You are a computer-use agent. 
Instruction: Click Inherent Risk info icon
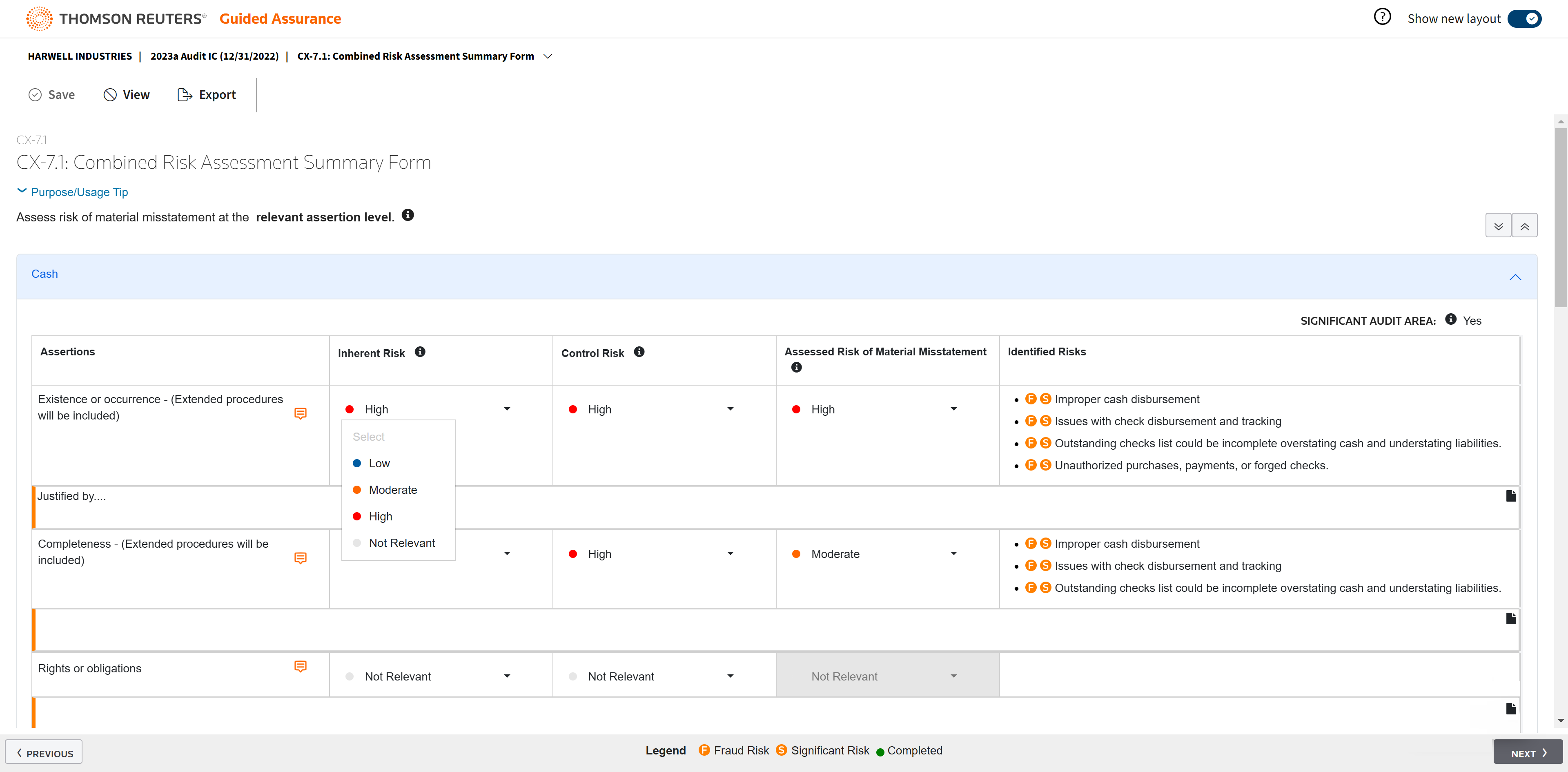(420, 352)
